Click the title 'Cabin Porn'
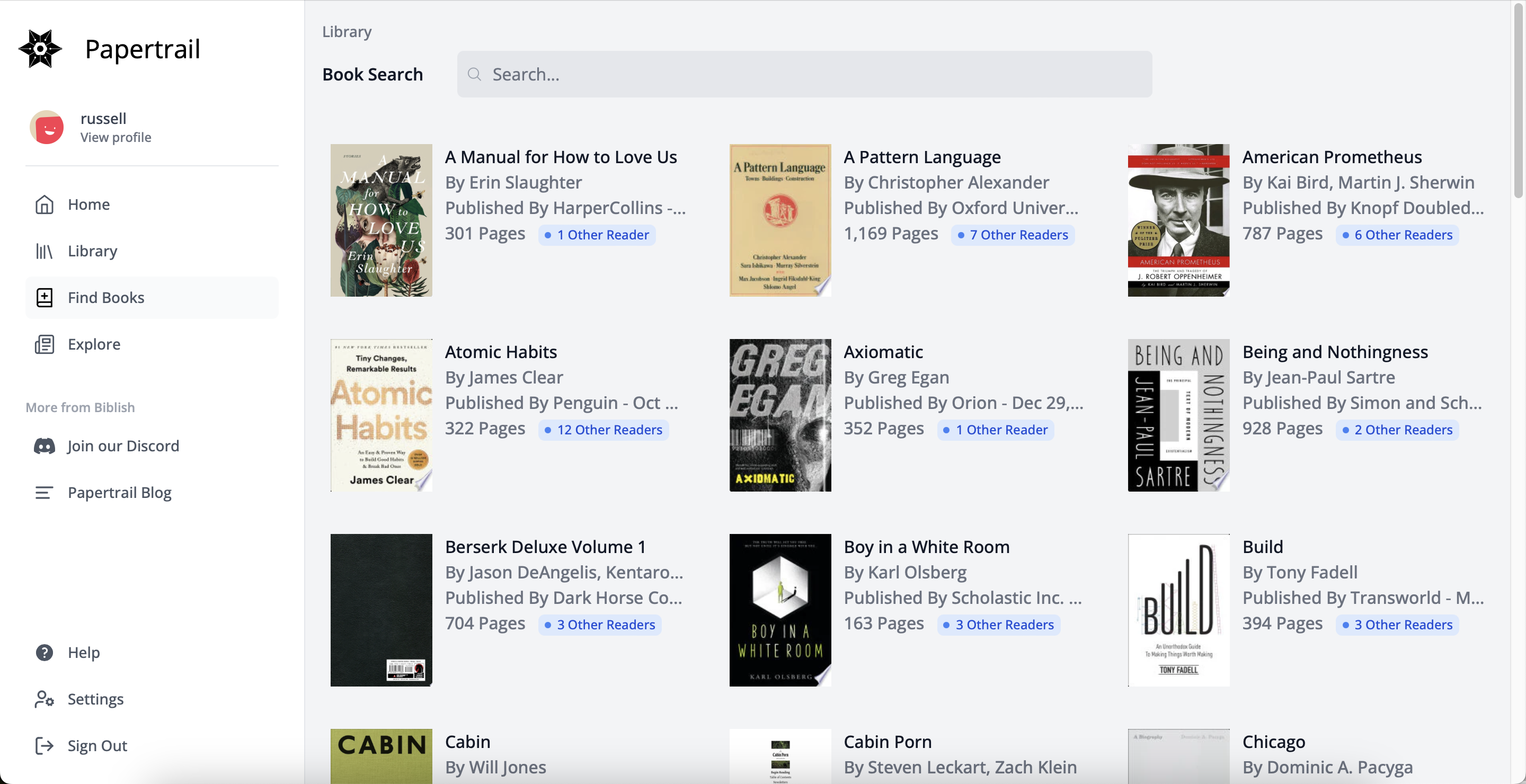1526x784 pixels. click(x=888, y=742)
